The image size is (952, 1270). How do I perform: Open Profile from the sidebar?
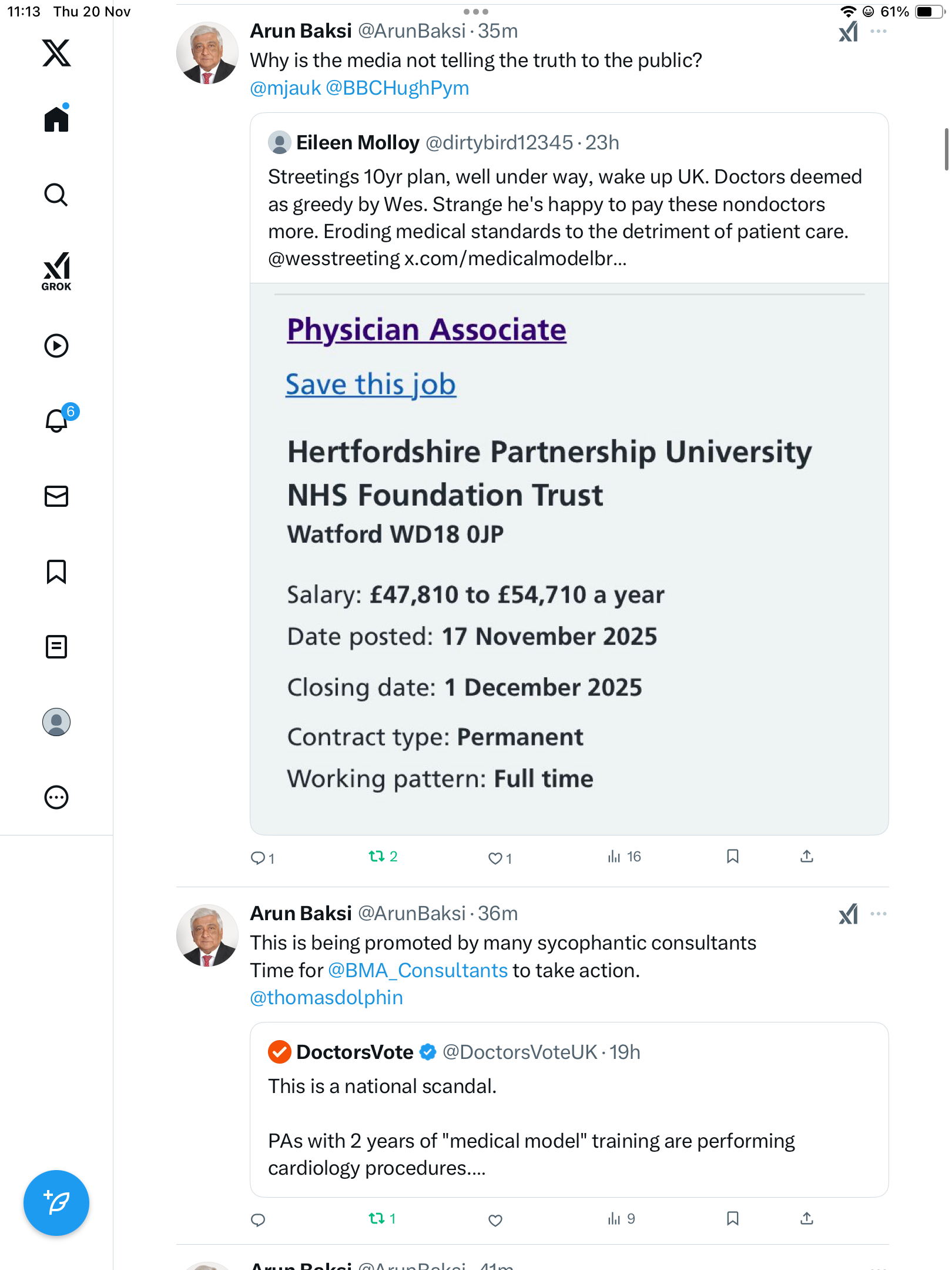(56, 722)
